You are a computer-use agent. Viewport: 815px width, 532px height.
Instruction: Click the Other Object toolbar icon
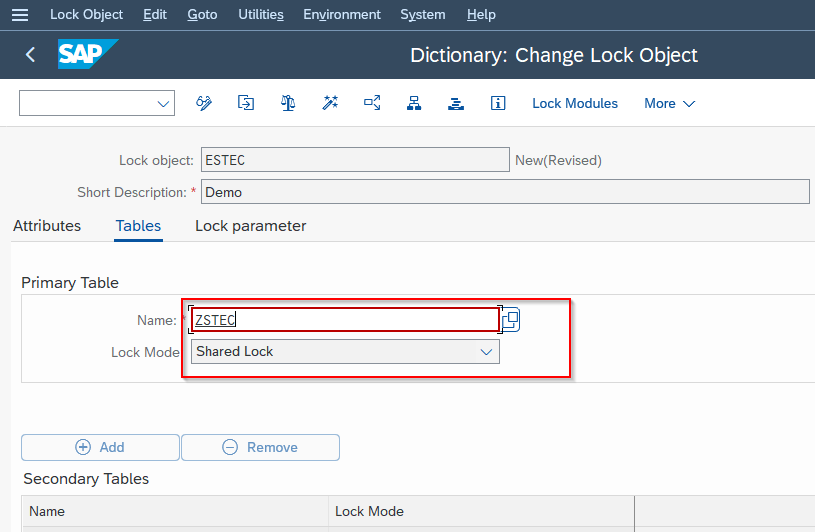[x=246, y=103]
